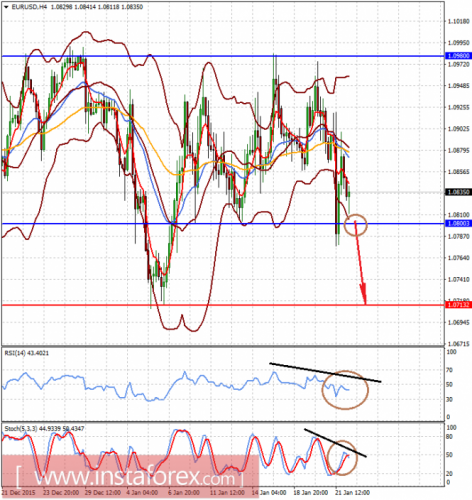Screen dimensions: 472x500
Task: Select the 21 Jan 12:00 time axis label
Action: coord(352,492)
